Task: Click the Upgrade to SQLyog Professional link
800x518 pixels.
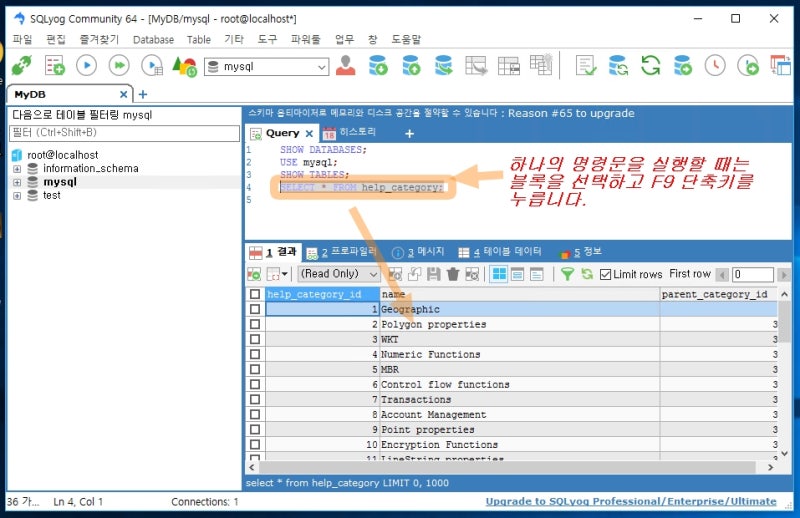Action: pyautogui.click(x=631, y=501)
